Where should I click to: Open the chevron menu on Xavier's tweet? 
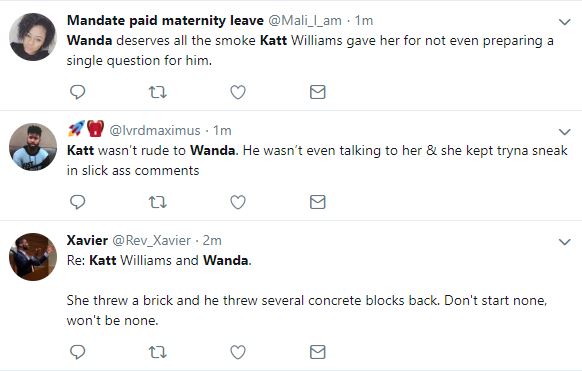point(565,242)
